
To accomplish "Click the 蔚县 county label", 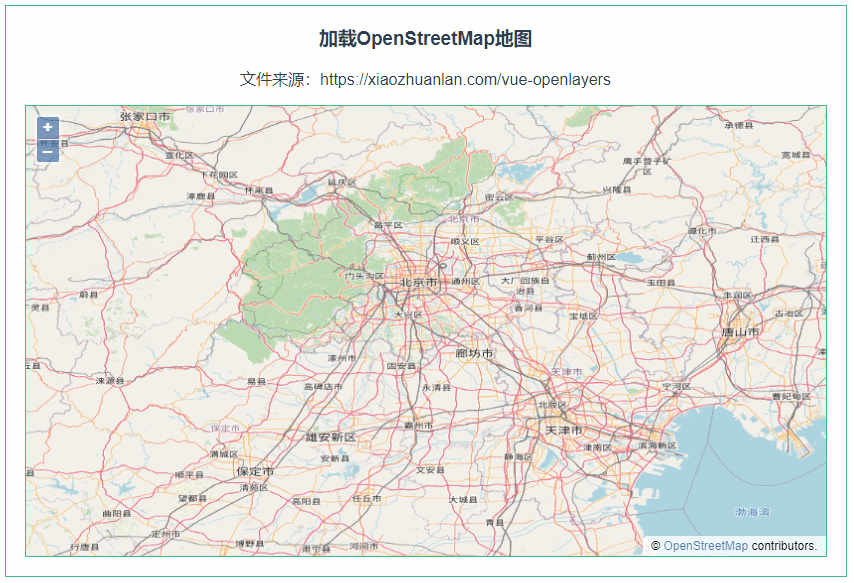I will pos(88,294).
